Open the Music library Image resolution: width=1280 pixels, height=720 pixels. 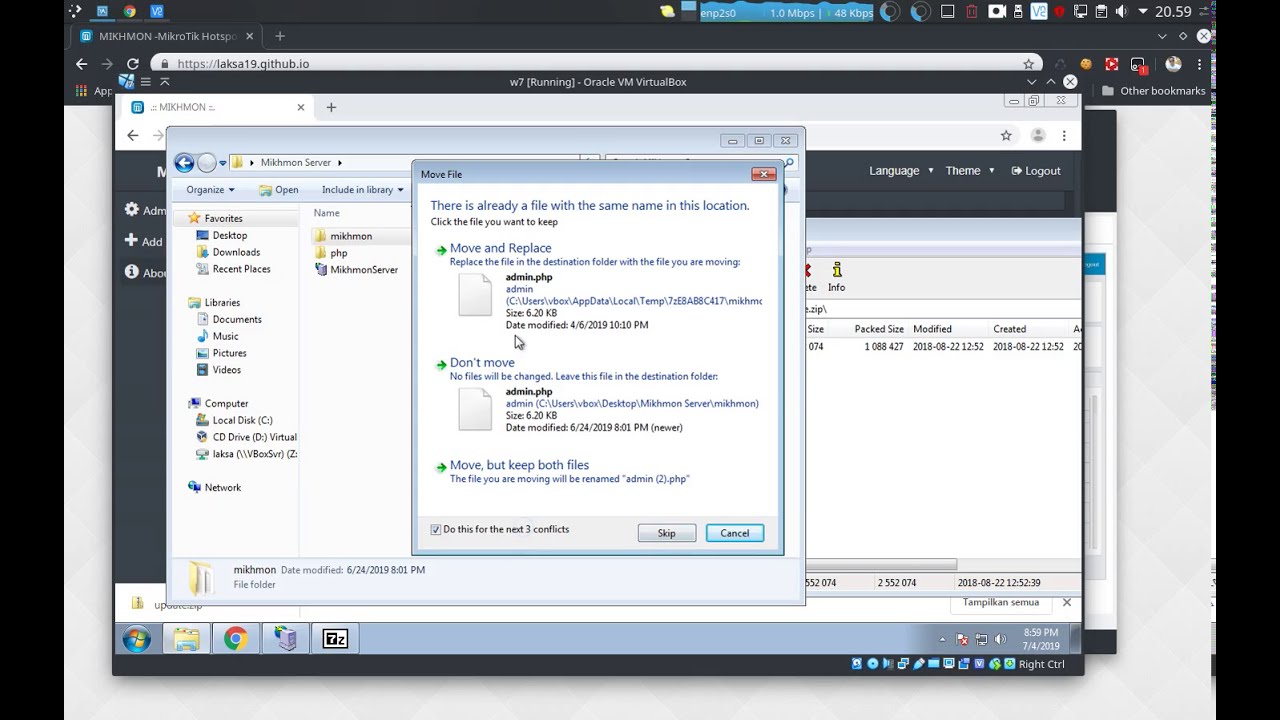[225, 336]
